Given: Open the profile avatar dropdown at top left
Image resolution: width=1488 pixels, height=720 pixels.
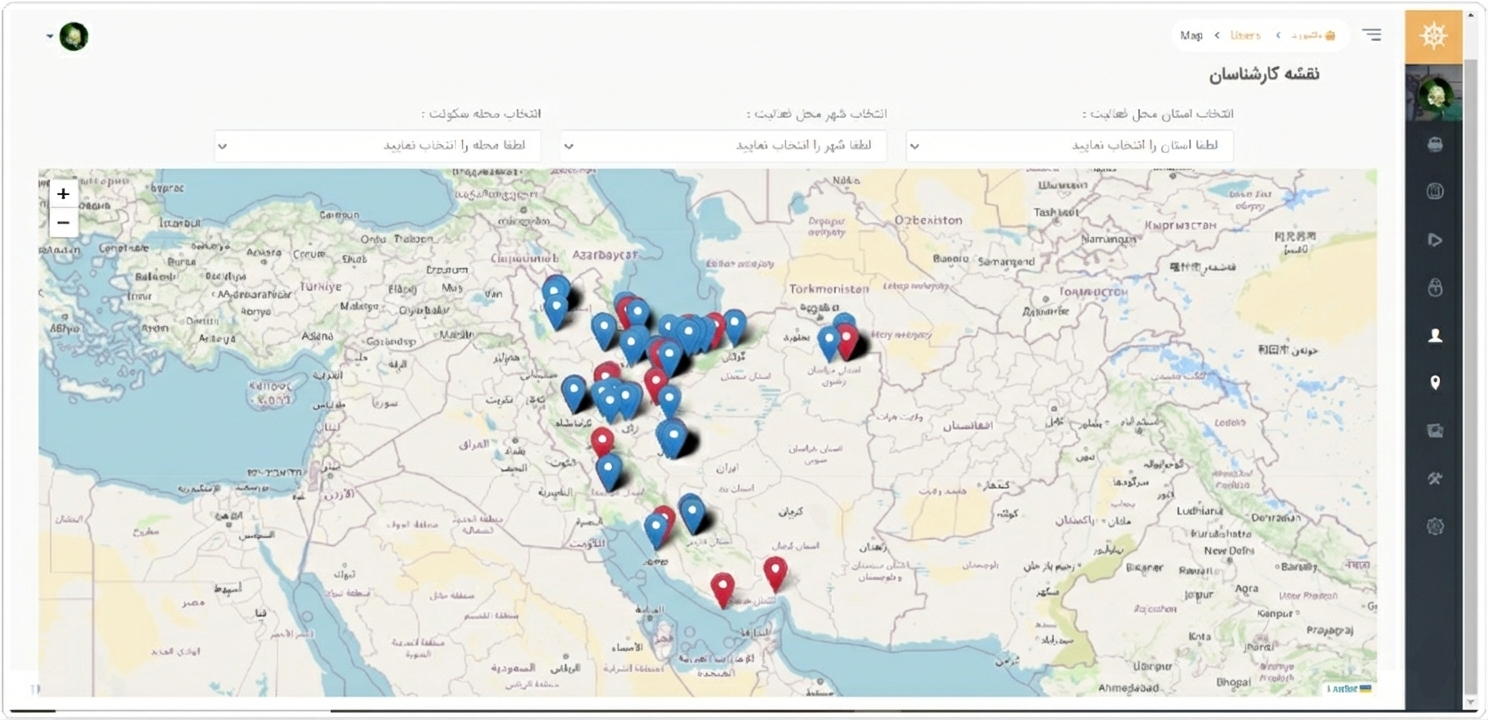Looking at the screenshot, I should (x=68, y=37).
